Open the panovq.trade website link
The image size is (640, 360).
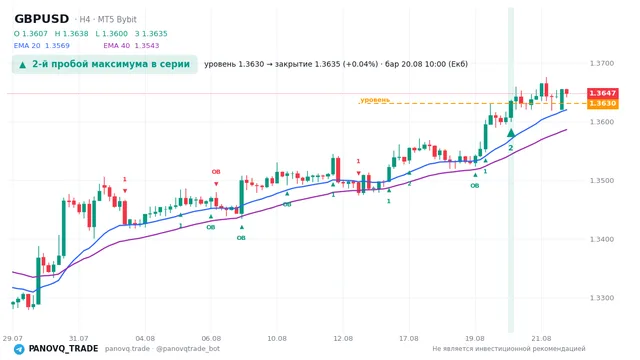tap(127, 349)
